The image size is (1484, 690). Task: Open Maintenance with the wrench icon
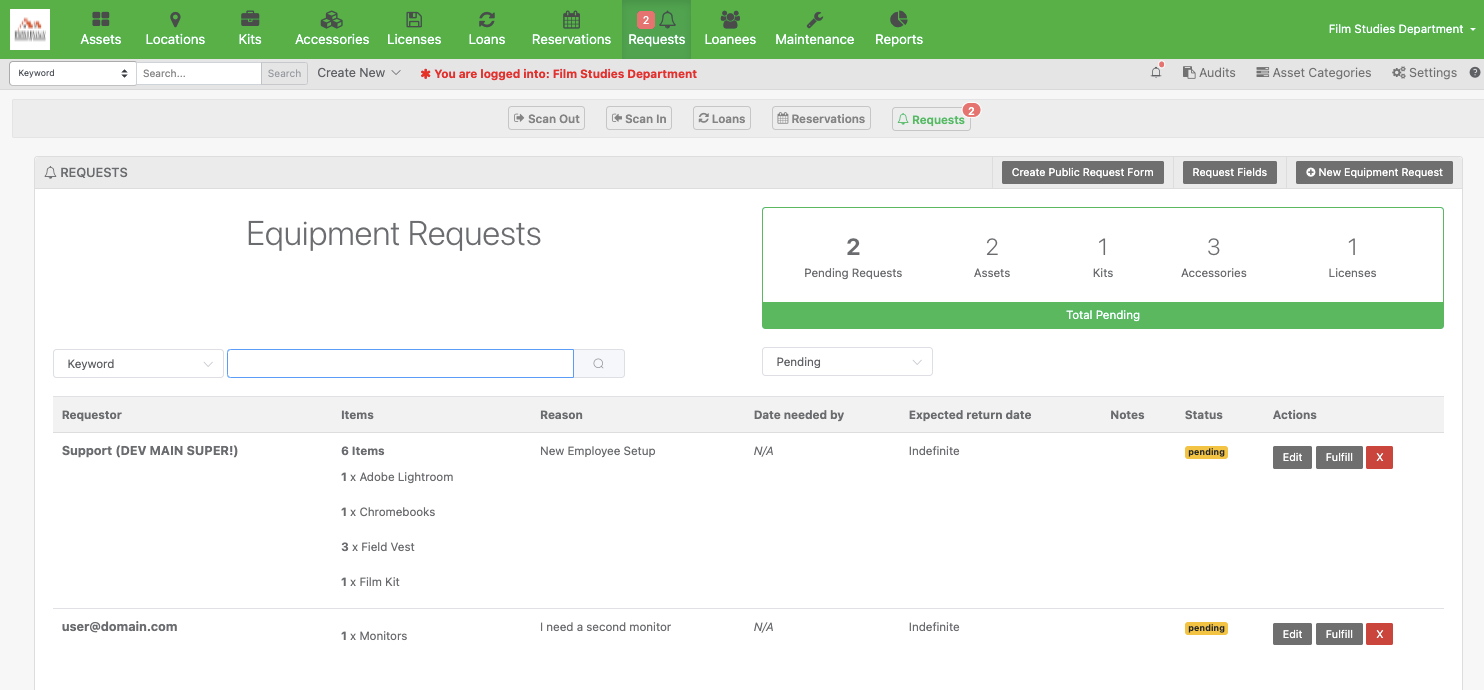[x=814, y=29]
